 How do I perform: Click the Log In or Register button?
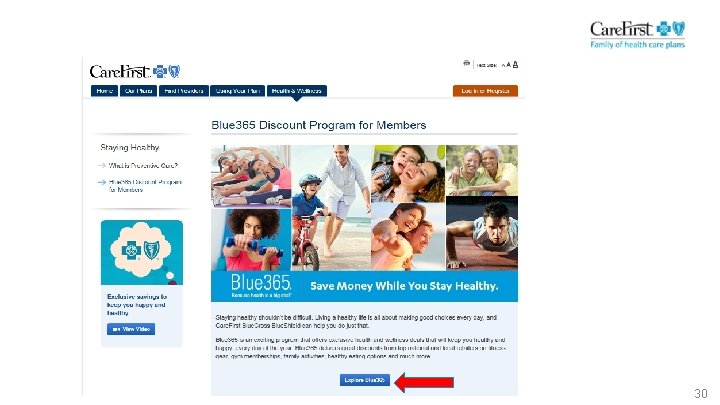485,91
